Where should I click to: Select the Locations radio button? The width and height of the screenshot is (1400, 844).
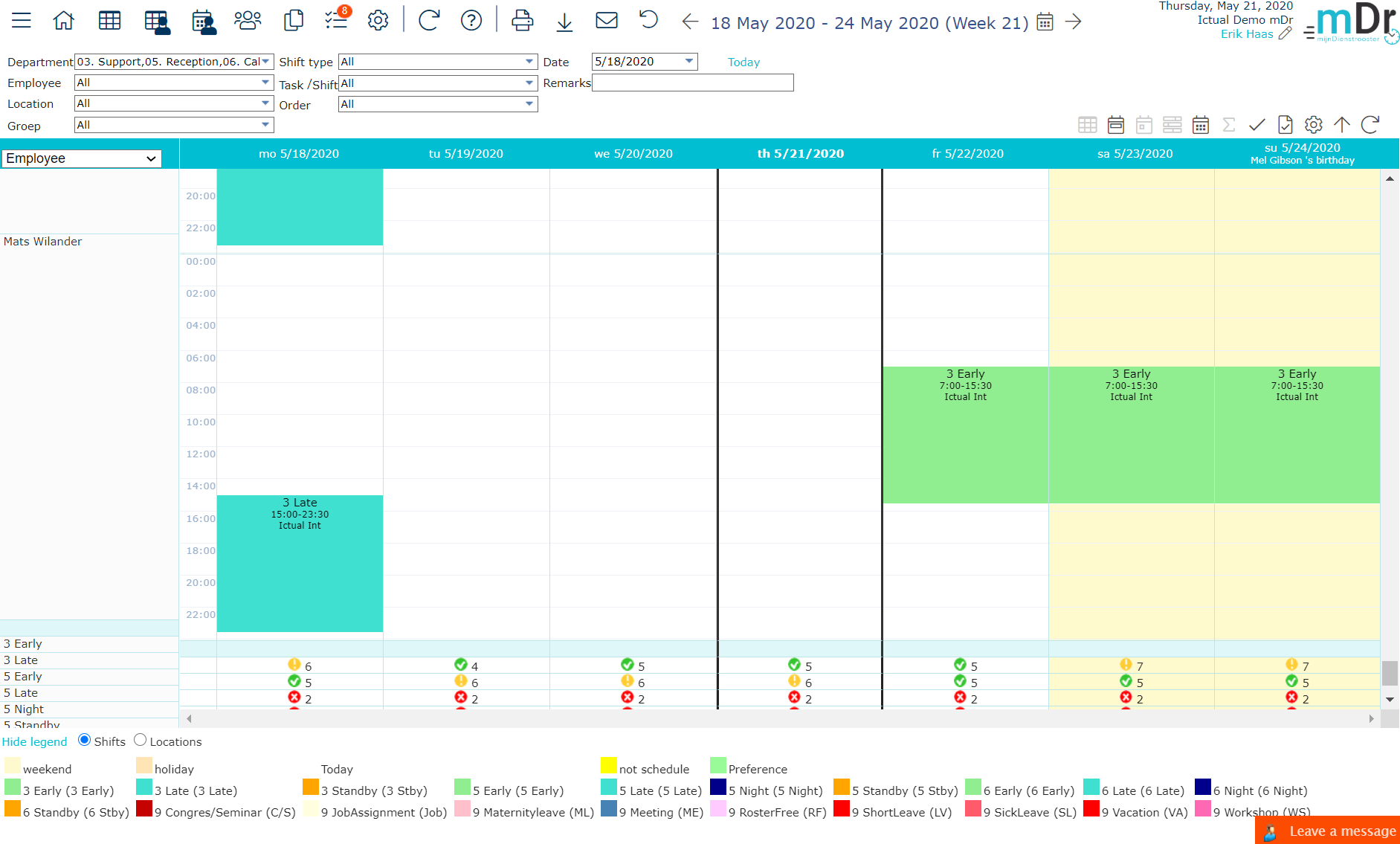pos(140,740)
